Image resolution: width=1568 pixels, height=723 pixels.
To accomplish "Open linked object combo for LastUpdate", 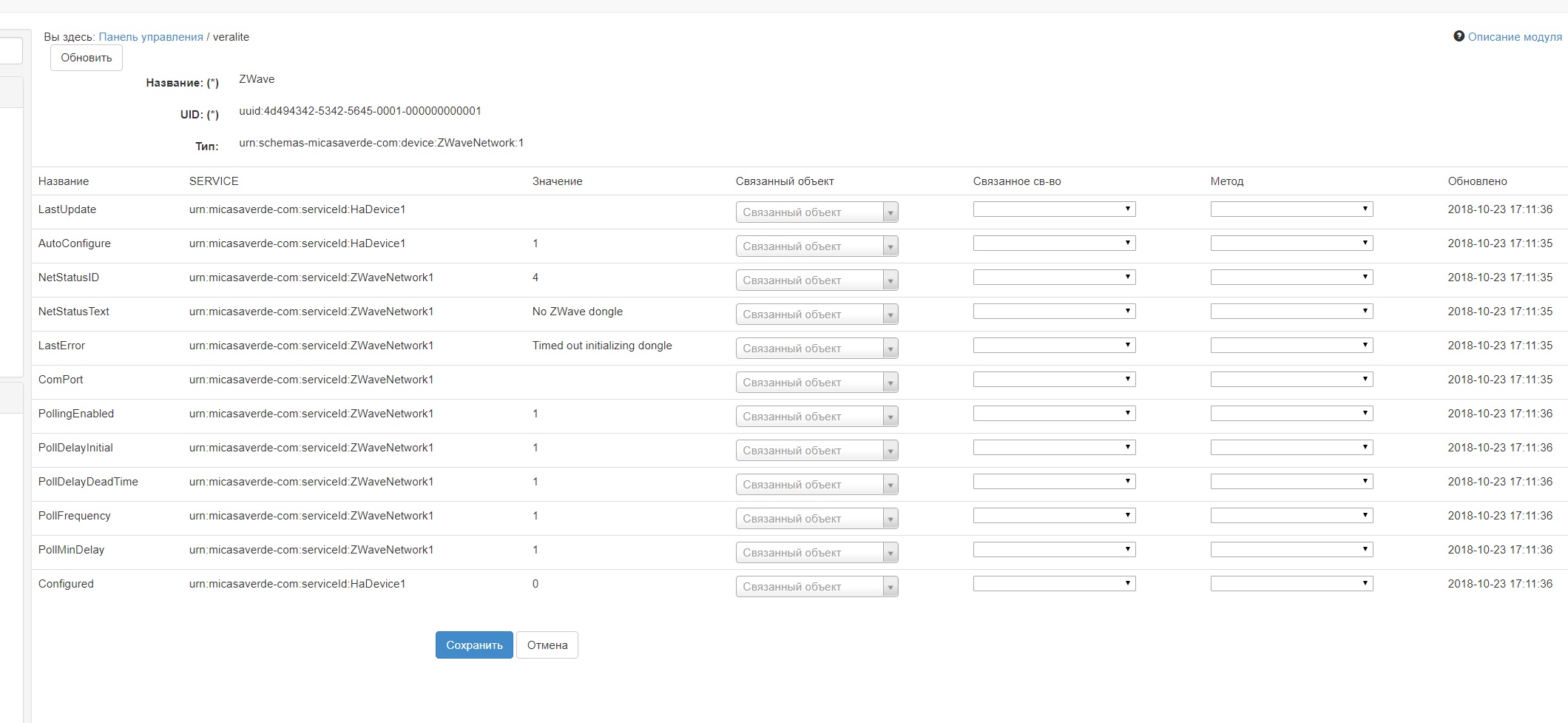I will click(x=817, y=212).
